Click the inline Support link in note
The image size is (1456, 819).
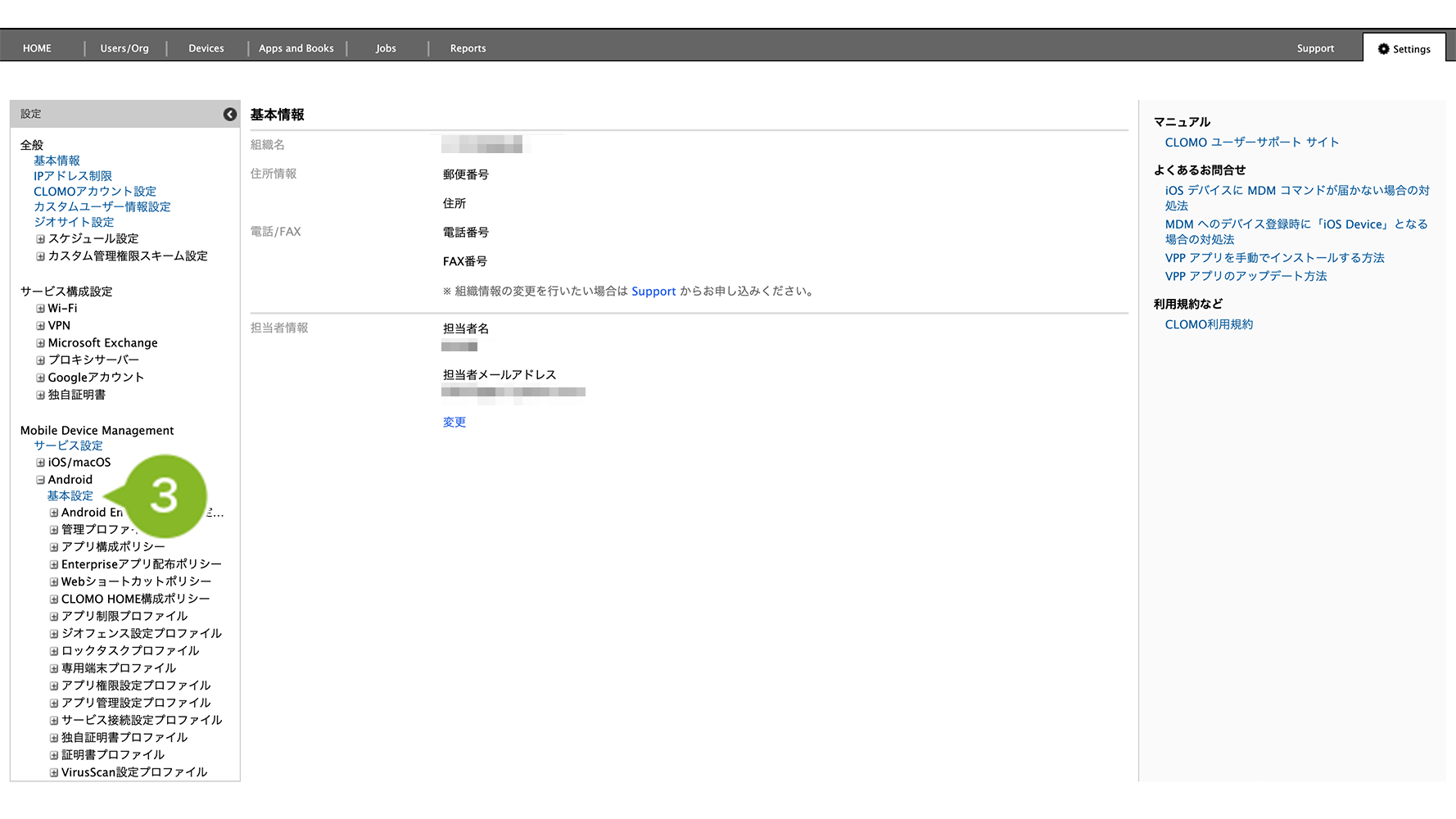(x=653, y=292)
